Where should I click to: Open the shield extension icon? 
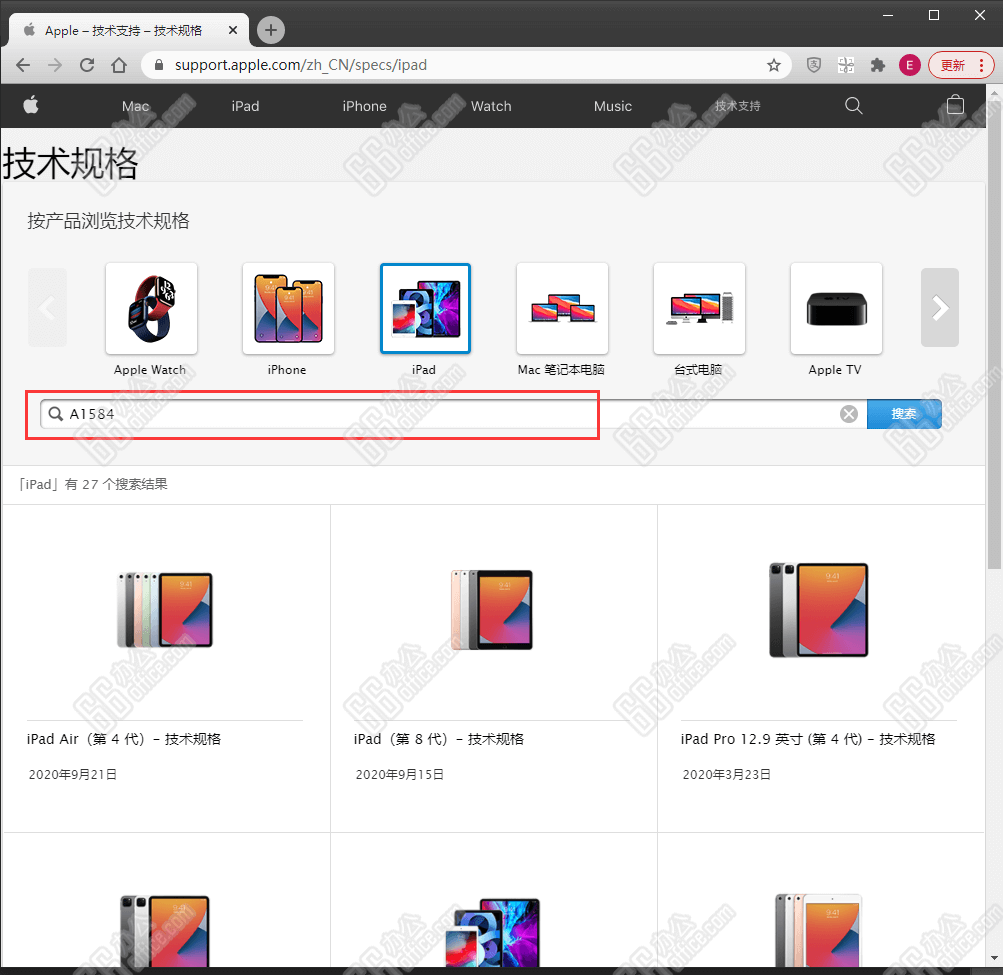(814, 65)
